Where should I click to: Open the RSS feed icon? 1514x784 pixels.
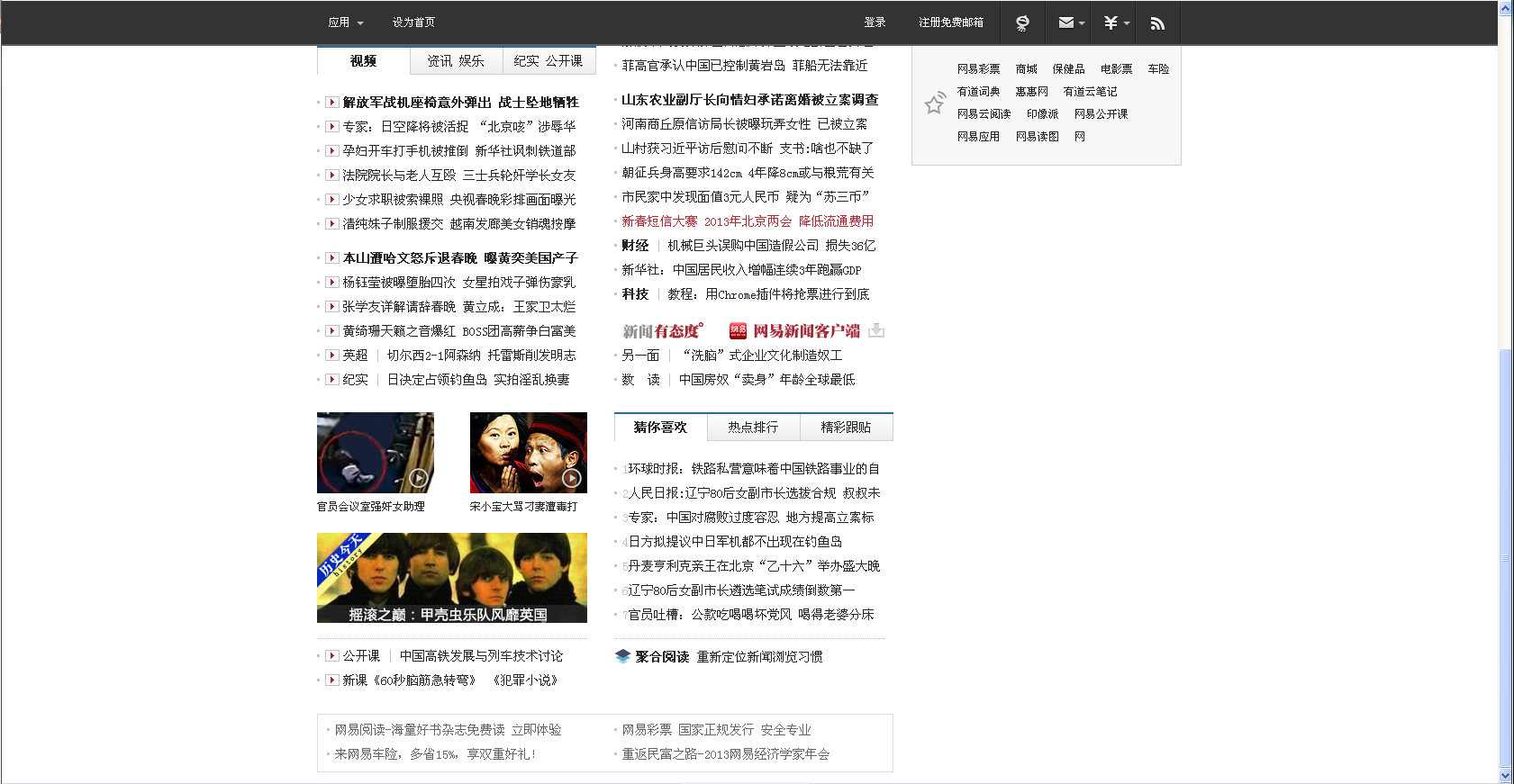(x=1157, y=23)
